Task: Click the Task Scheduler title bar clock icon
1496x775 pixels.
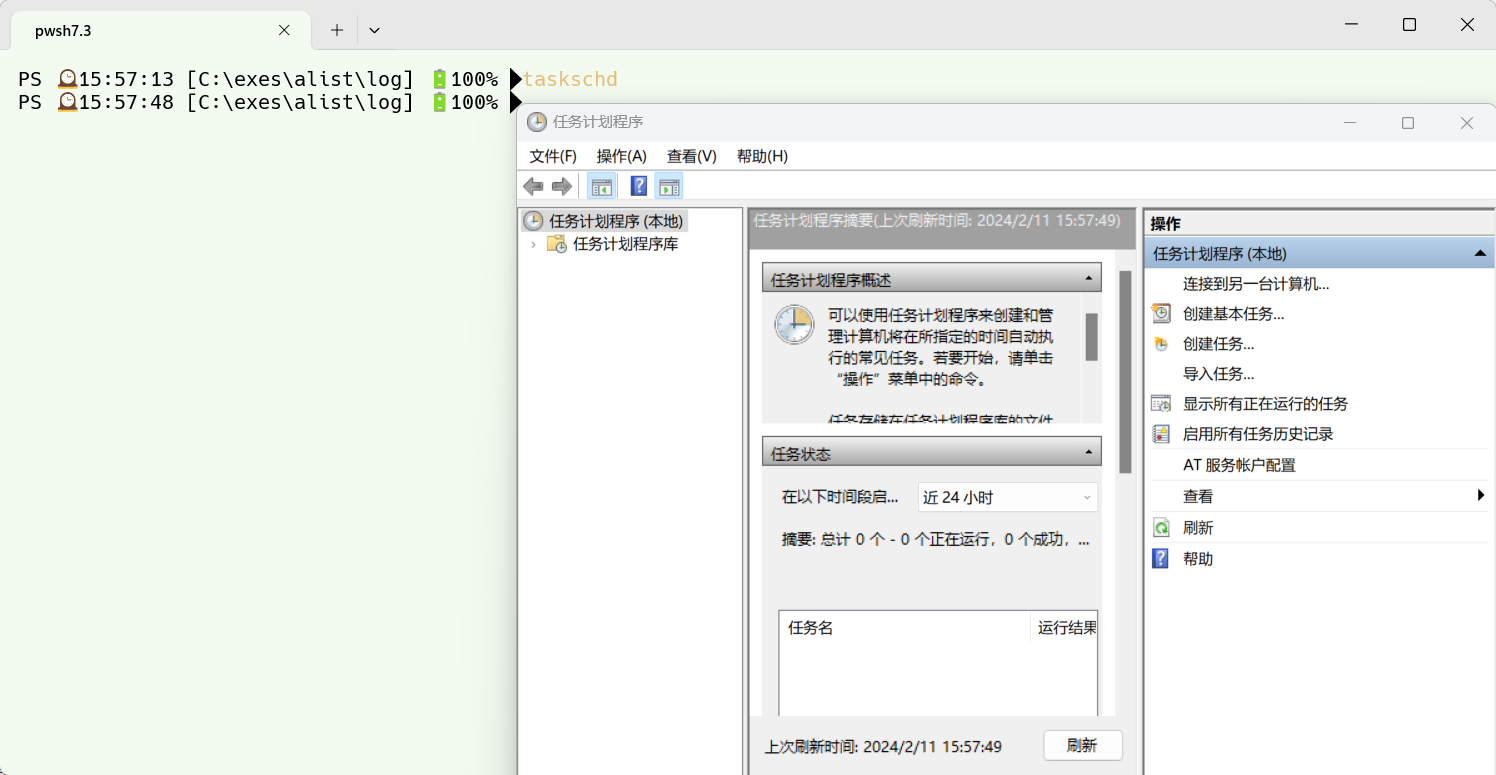Action: (x=537, y=122)
